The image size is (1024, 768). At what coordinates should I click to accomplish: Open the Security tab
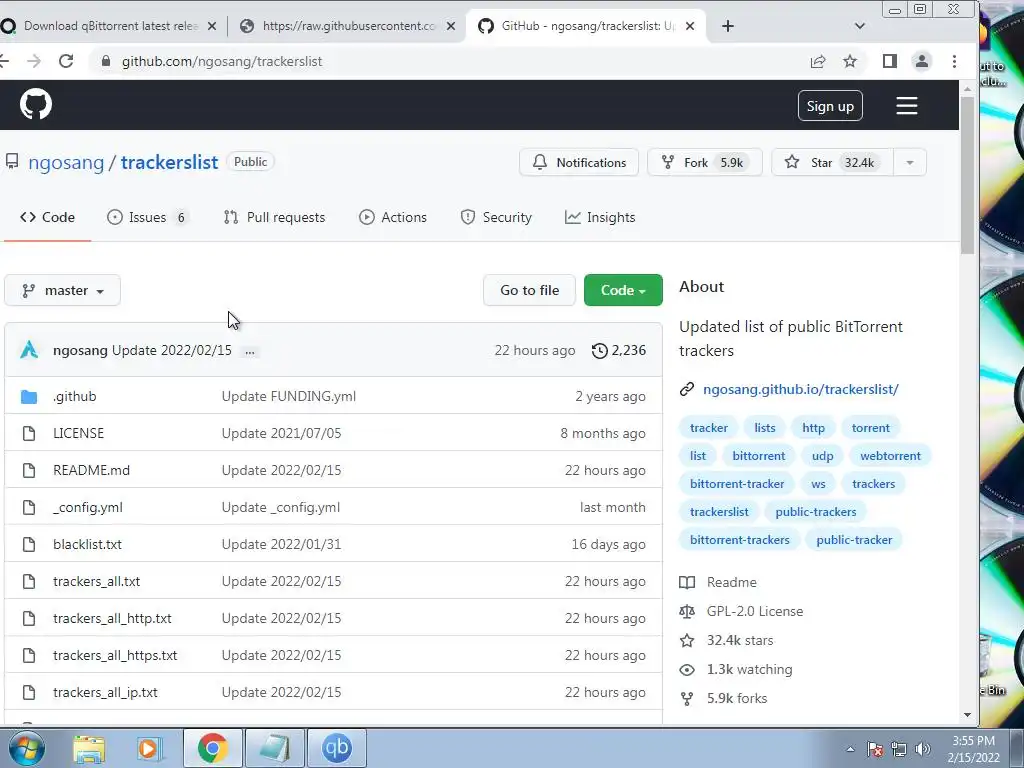496,217
